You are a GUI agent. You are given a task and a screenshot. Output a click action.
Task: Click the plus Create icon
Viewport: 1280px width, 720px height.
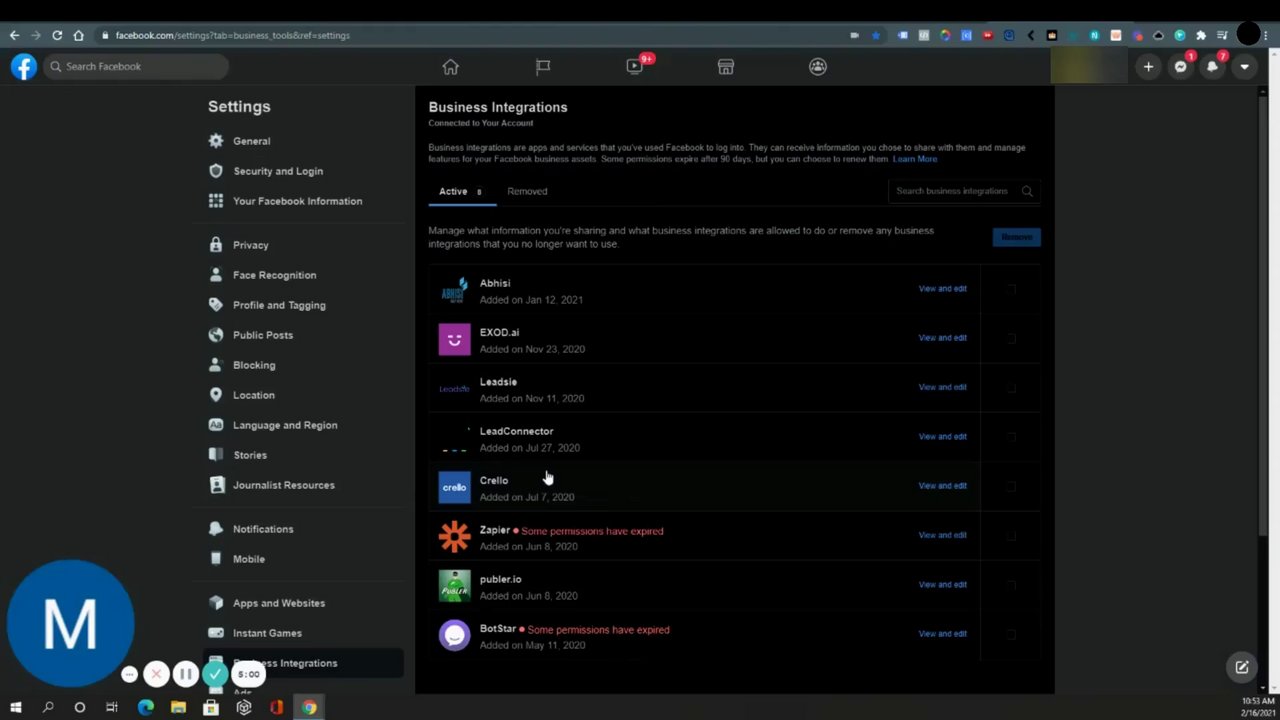click(x=1148, y=66)
